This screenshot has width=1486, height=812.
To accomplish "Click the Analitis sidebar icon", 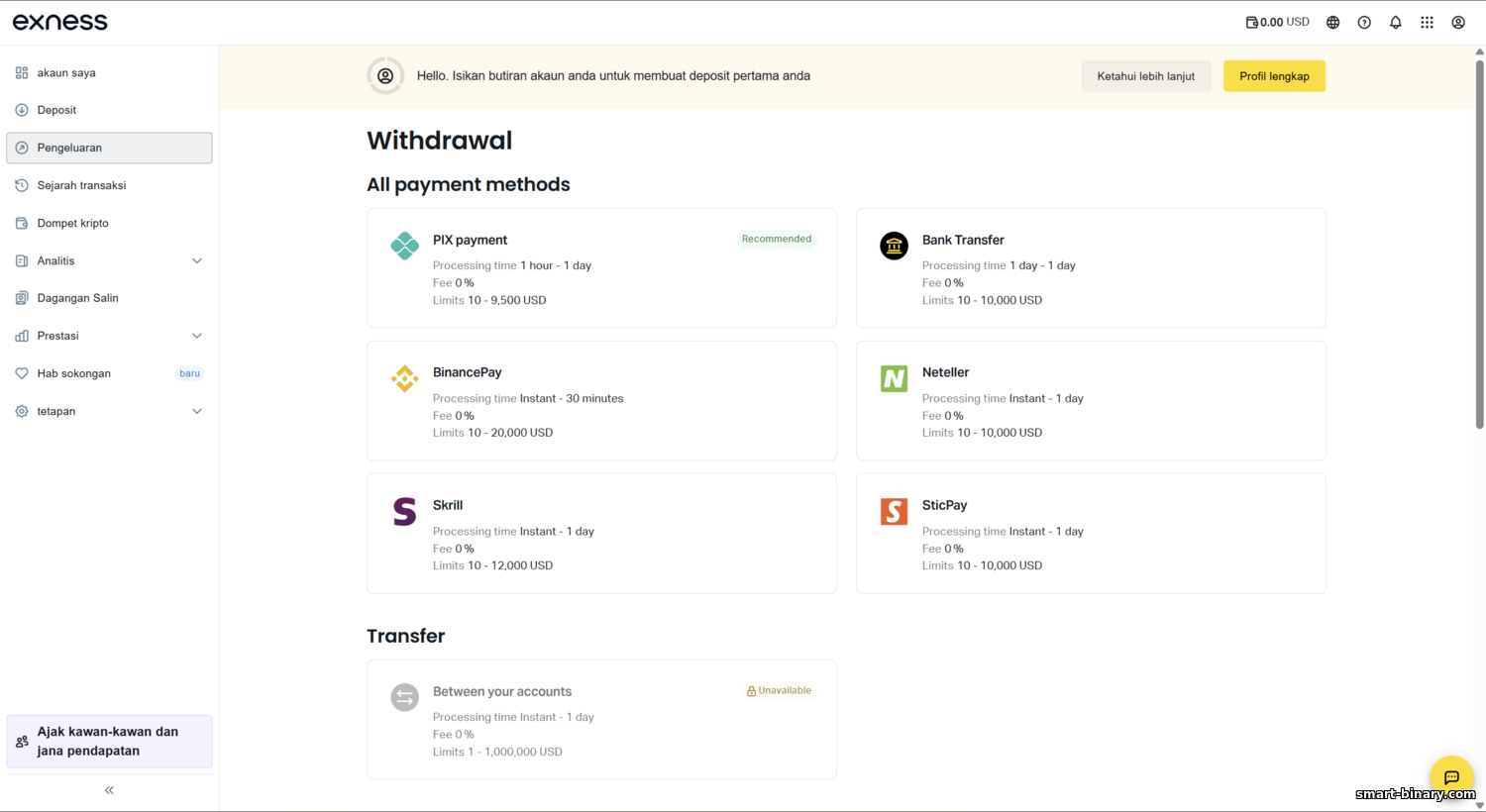I will [22, 260].
